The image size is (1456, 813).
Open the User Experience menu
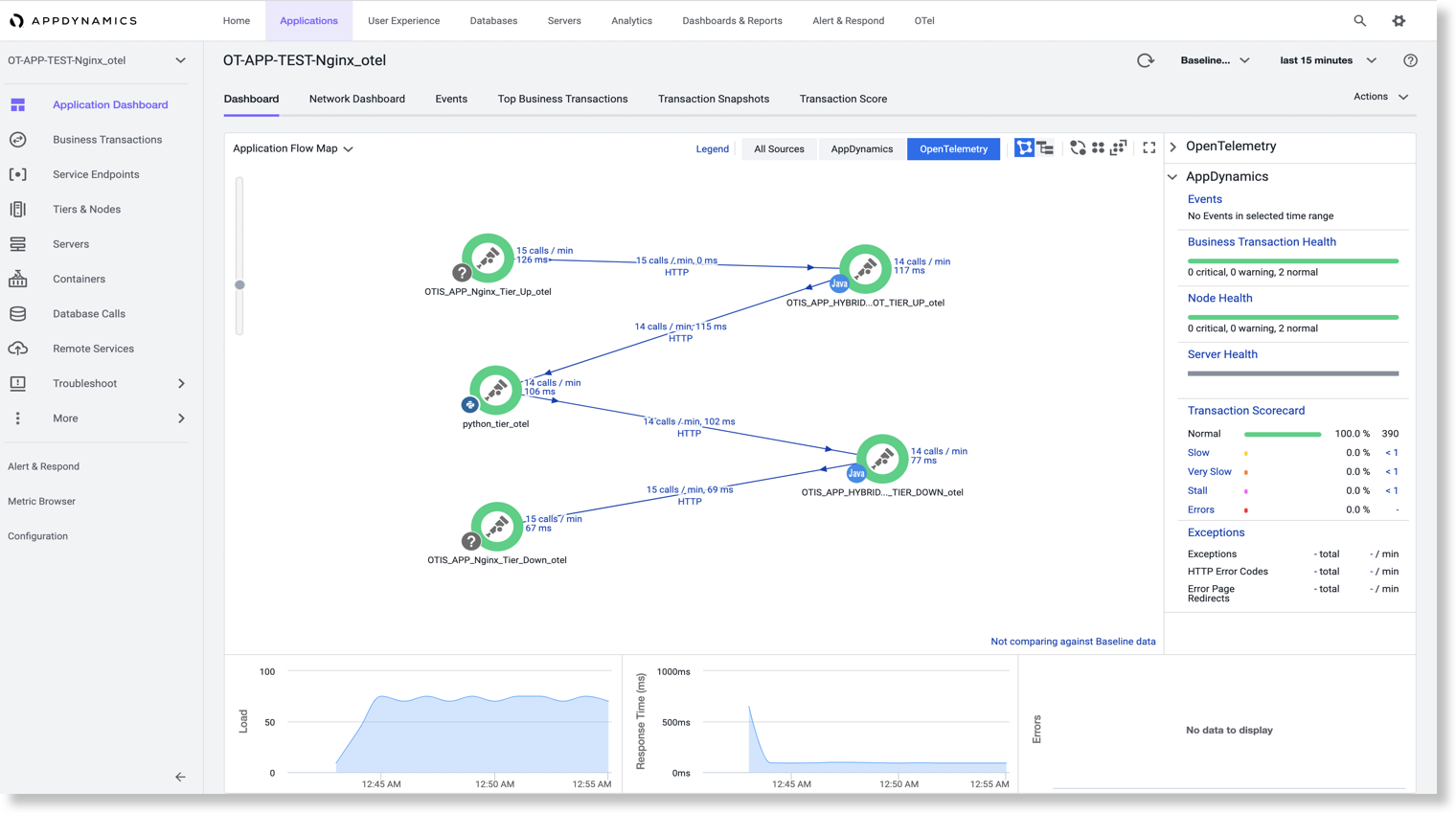pyautogui.click(x=404, y=20)
